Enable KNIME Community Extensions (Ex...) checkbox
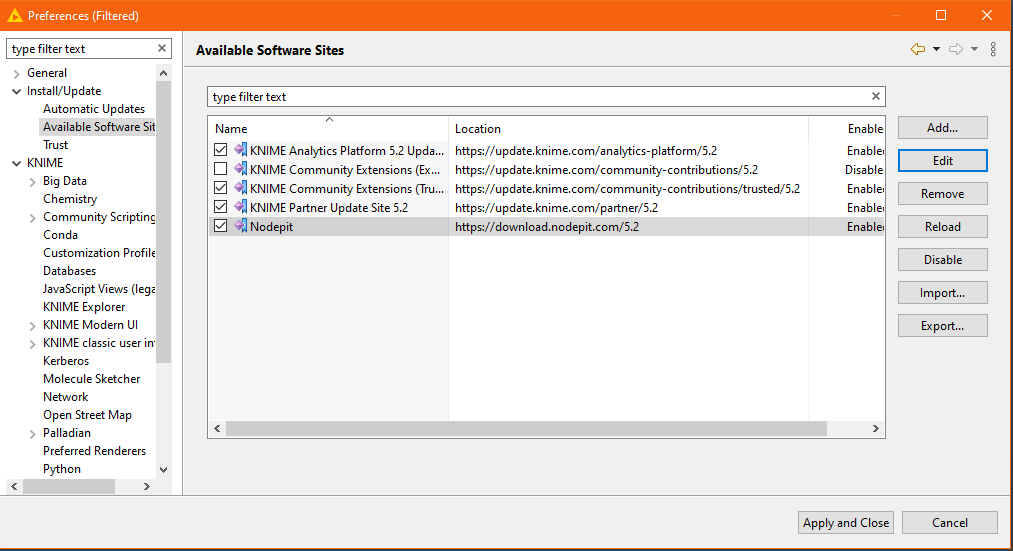The width and height of the screenshot is (1013, 551). [220, 169]
